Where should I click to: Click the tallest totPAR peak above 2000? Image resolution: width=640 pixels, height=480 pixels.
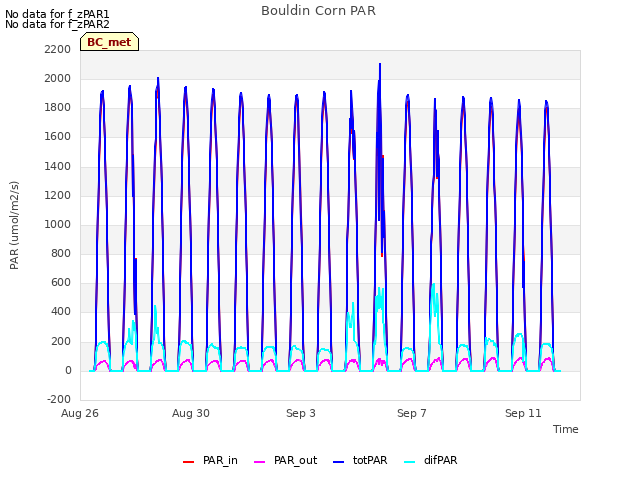380,65
